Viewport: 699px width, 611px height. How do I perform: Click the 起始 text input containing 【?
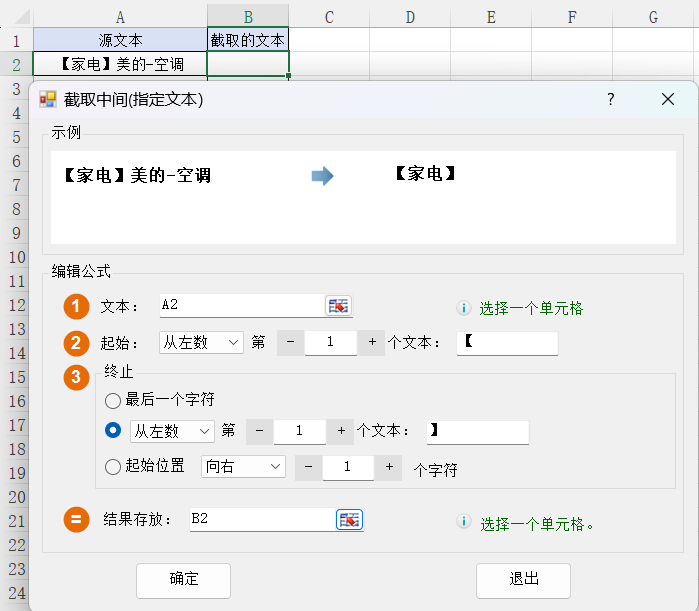(x=507, y=342)
